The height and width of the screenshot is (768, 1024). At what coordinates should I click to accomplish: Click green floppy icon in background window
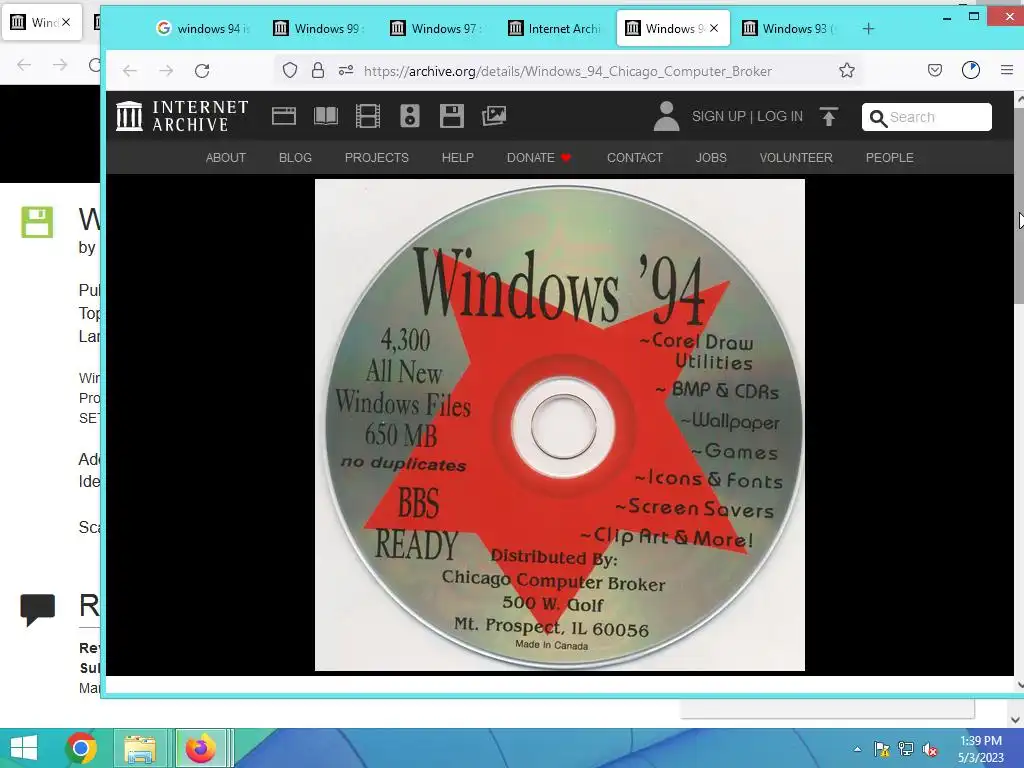(x=37, y=222)
